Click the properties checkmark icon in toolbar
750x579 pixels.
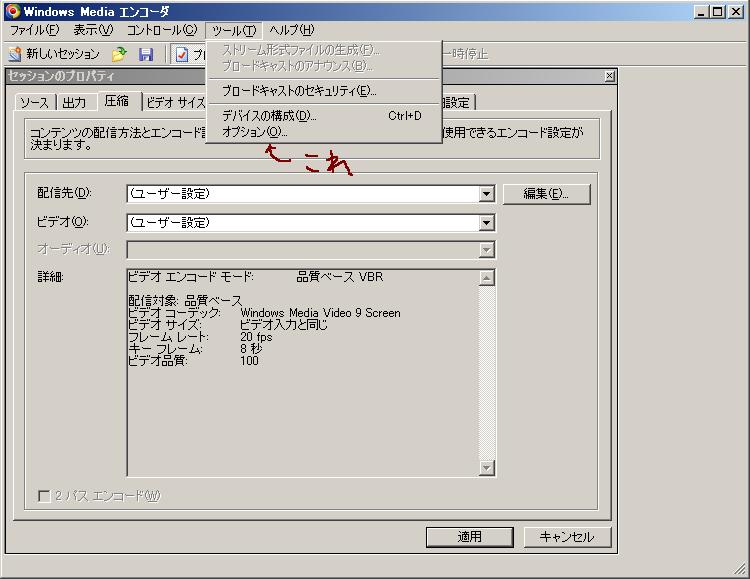tap(181, 54)
